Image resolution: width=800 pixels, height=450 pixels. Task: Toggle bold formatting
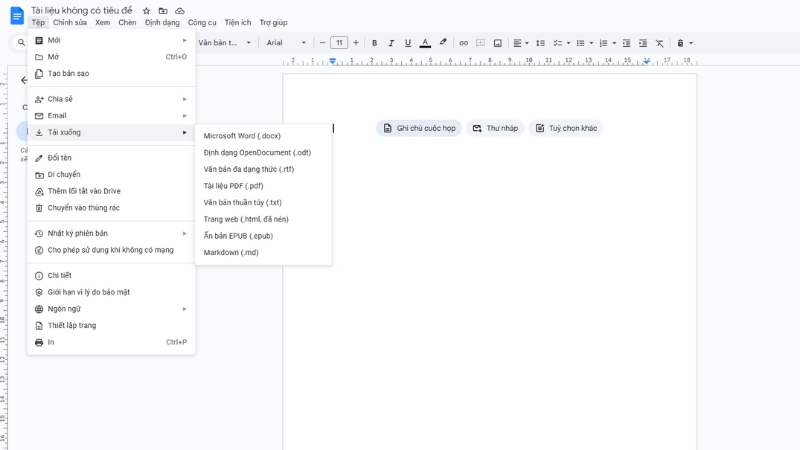pyautogui.click(x=374, y=43)
